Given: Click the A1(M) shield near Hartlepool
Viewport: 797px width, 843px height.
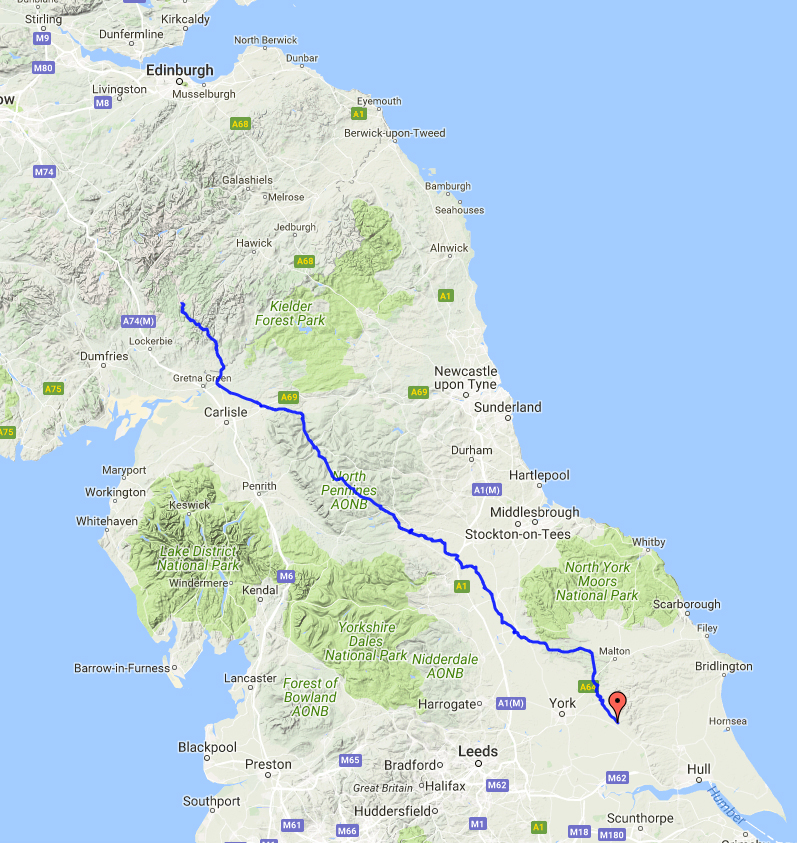Looking at the screenshot, I should 487,489.
